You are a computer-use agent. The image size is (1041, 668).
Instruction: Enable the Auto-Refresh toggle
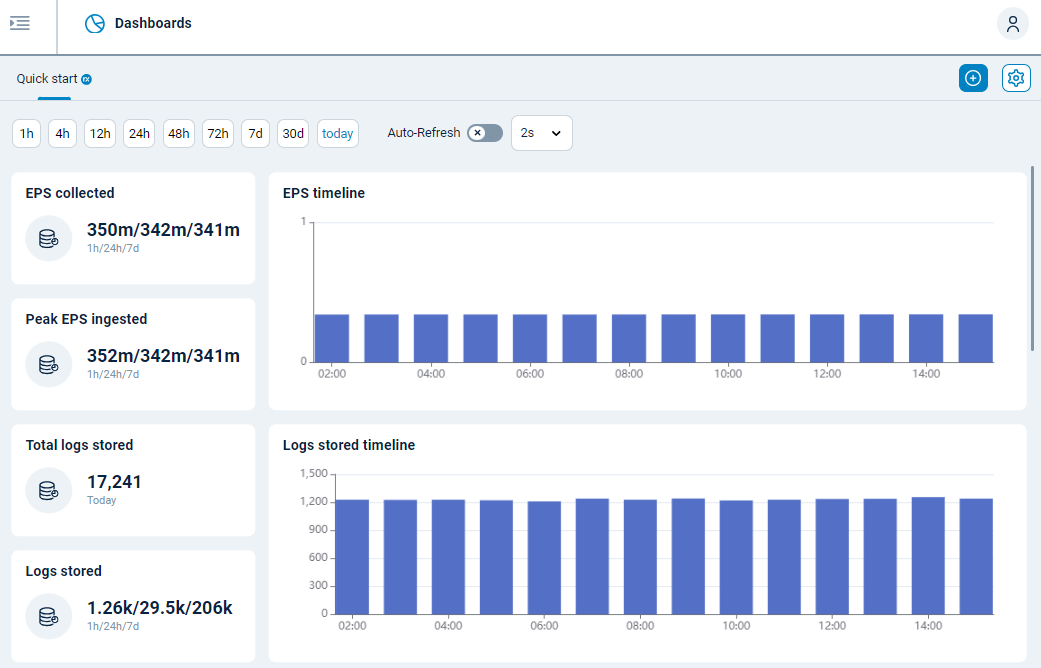(x=484, y=132)
